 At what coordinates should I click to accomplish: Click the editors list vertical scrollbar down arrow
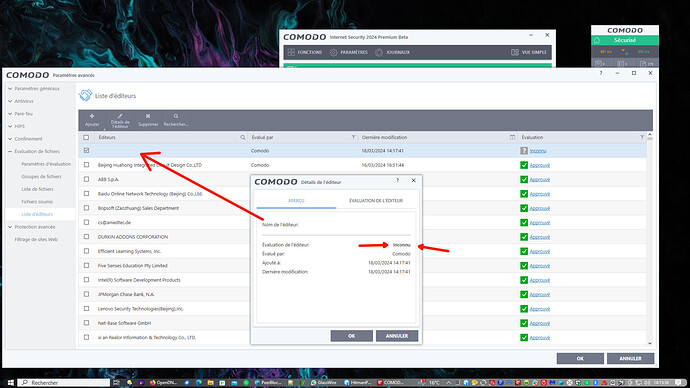(650, 343)
